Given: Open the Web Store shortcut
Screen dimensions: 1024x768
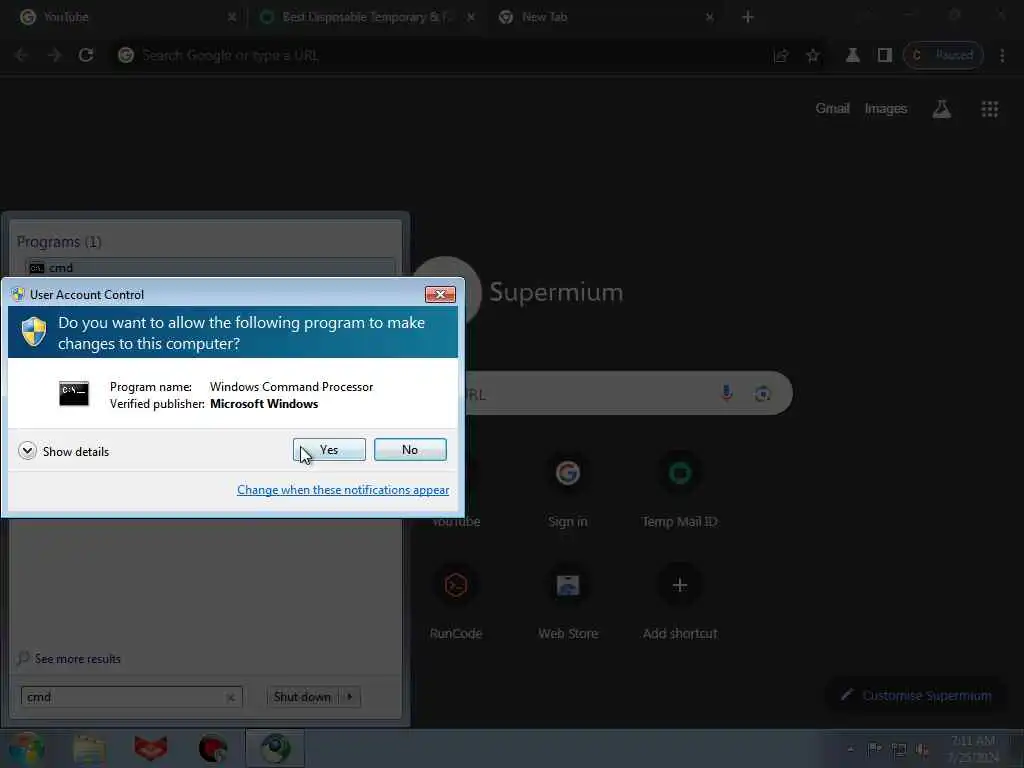Looking at the screenshot, I should (x=568, y=601).
